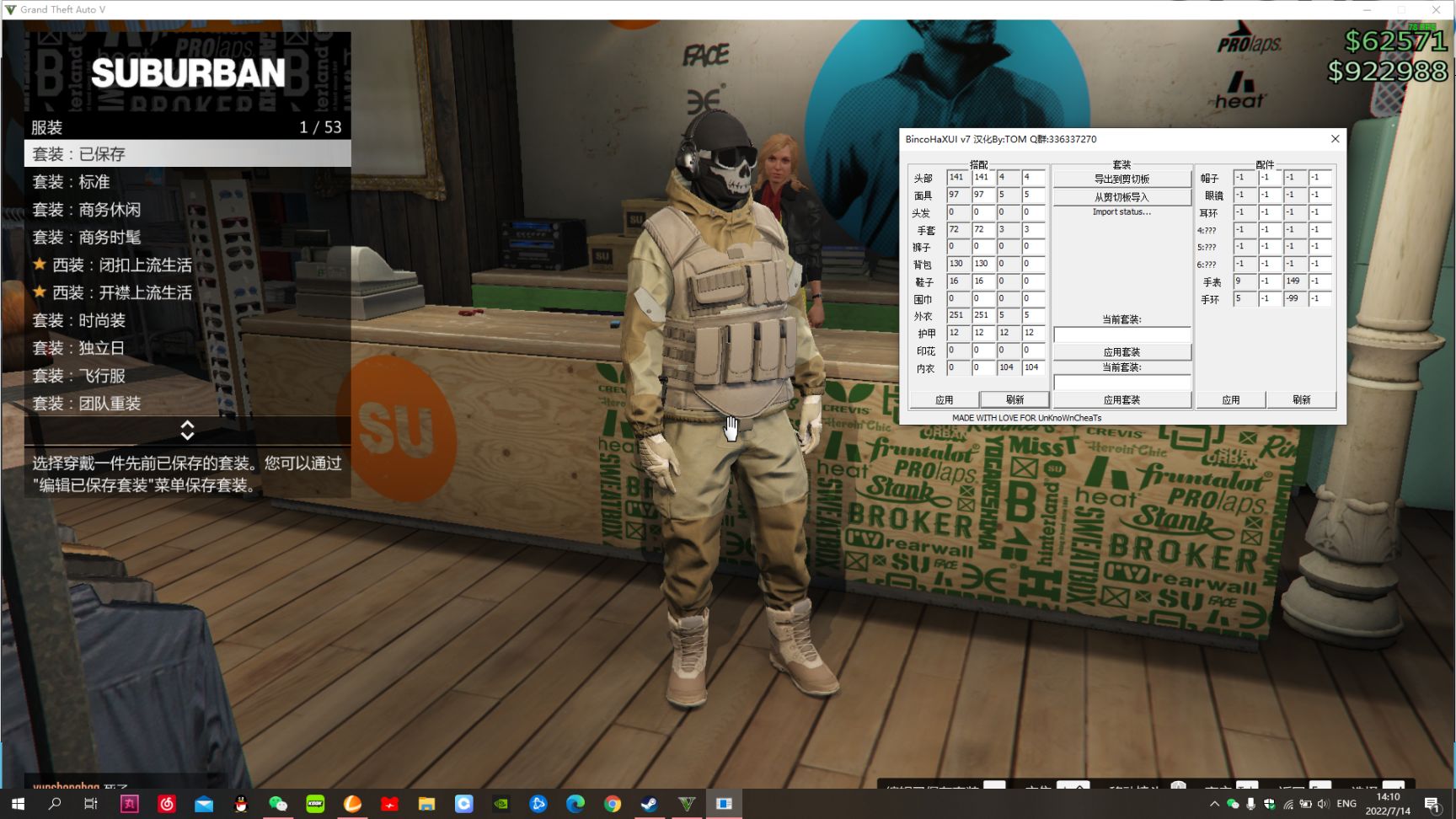Click bottom 应用套装 button
The height and width of the screenshot is (819, 1456).
[1121, 400]
